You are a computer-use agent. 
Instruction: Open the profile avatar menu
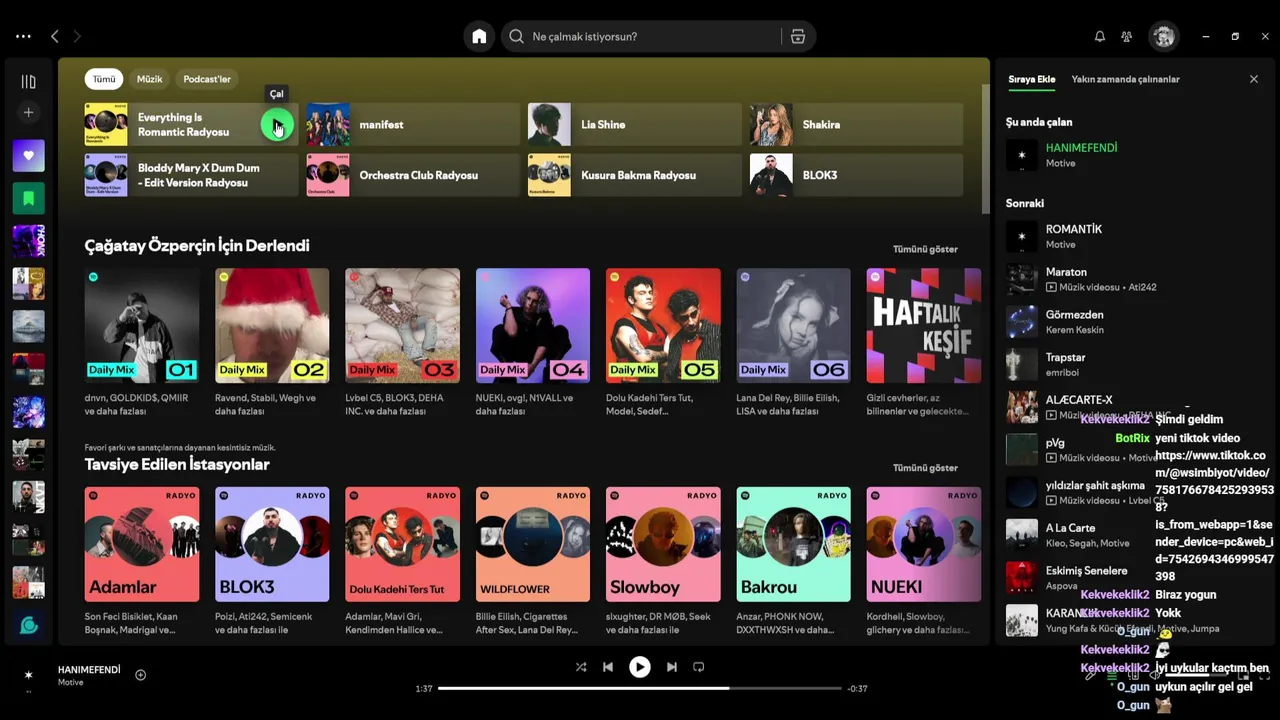(1163, 36)
